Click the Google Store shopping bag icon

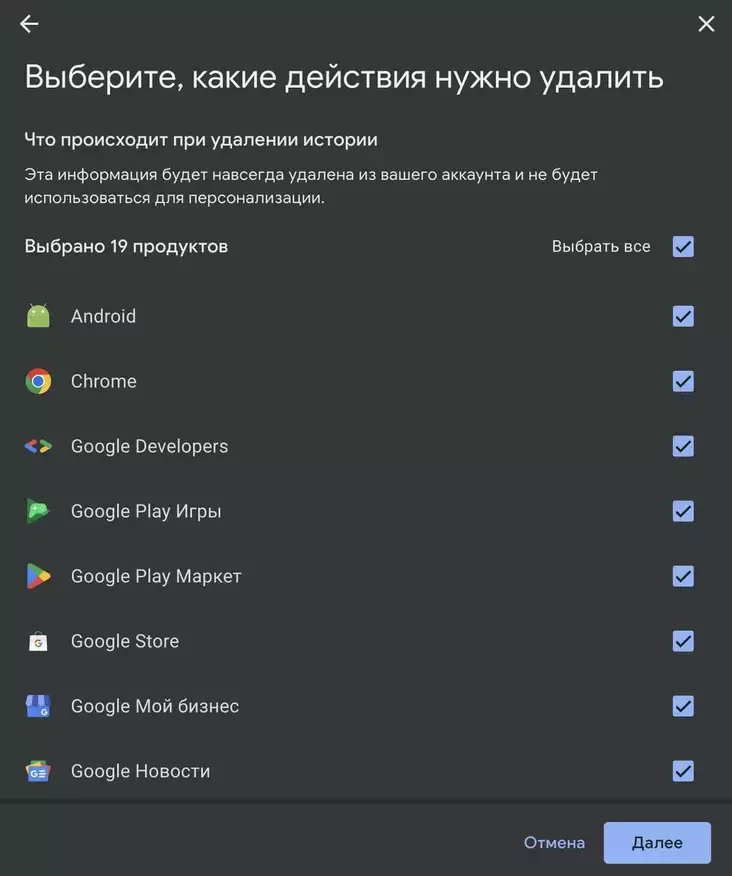[38, 641]
